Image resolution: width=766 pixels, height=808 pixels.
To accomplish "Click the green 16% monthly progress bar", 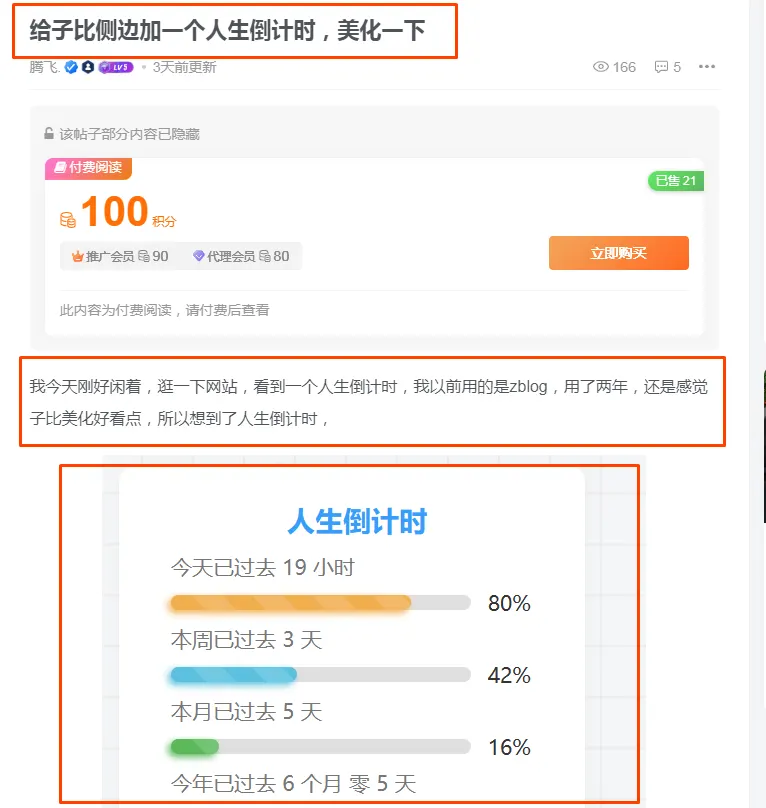I will pyautogui.click(x=320, y=747).
